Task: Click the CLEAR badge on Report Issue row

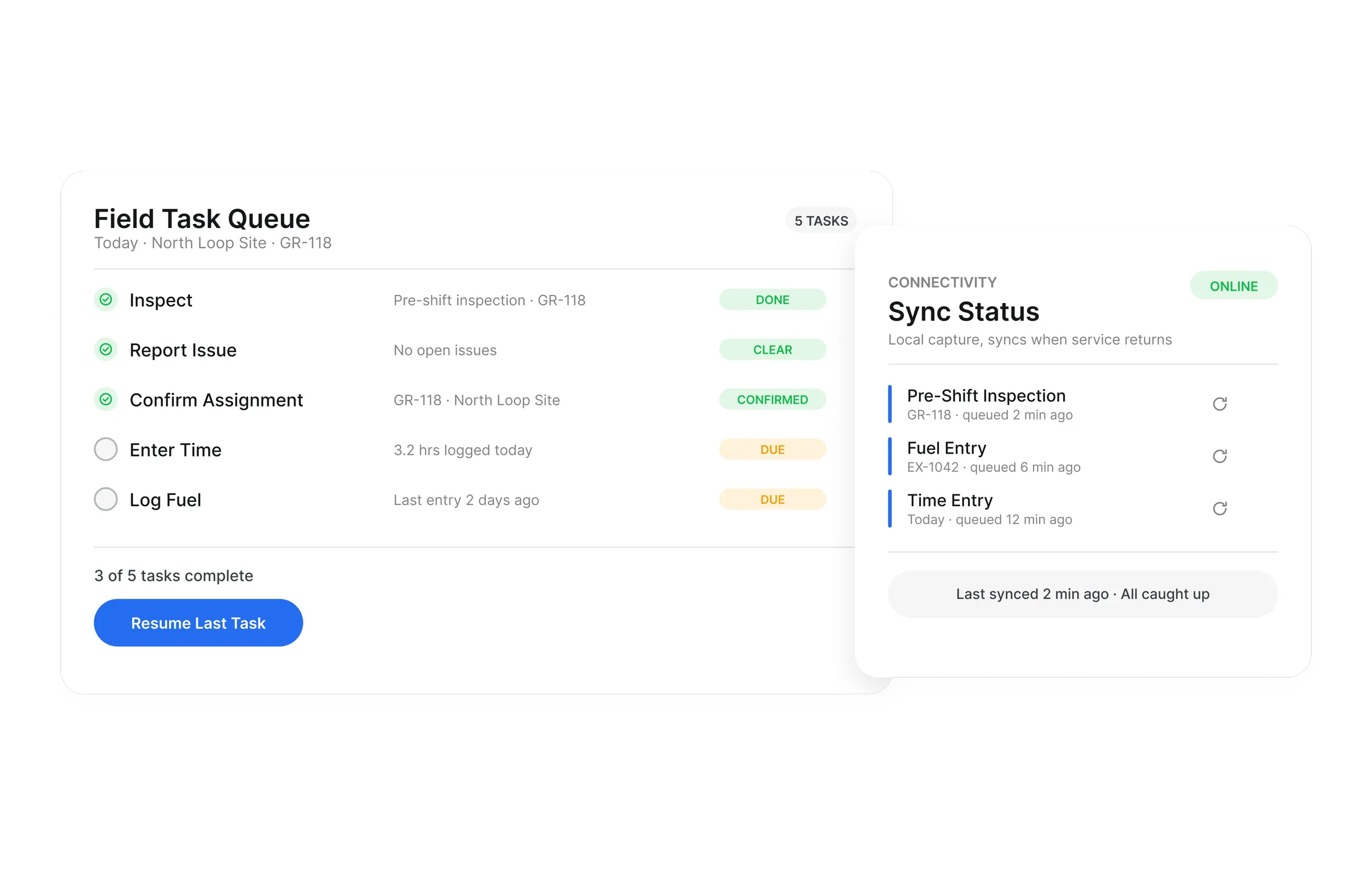Action: coord(772,350)
